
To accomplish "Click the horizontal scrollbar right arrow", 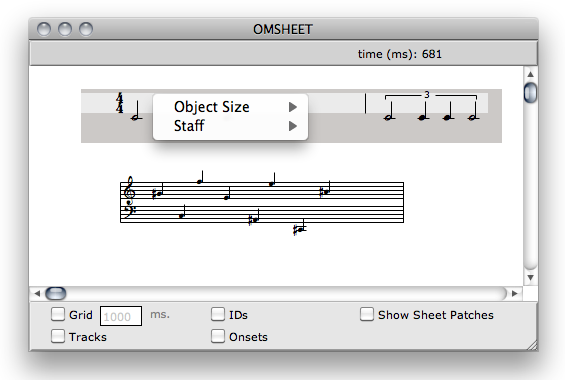I will (x=515, y=294).
